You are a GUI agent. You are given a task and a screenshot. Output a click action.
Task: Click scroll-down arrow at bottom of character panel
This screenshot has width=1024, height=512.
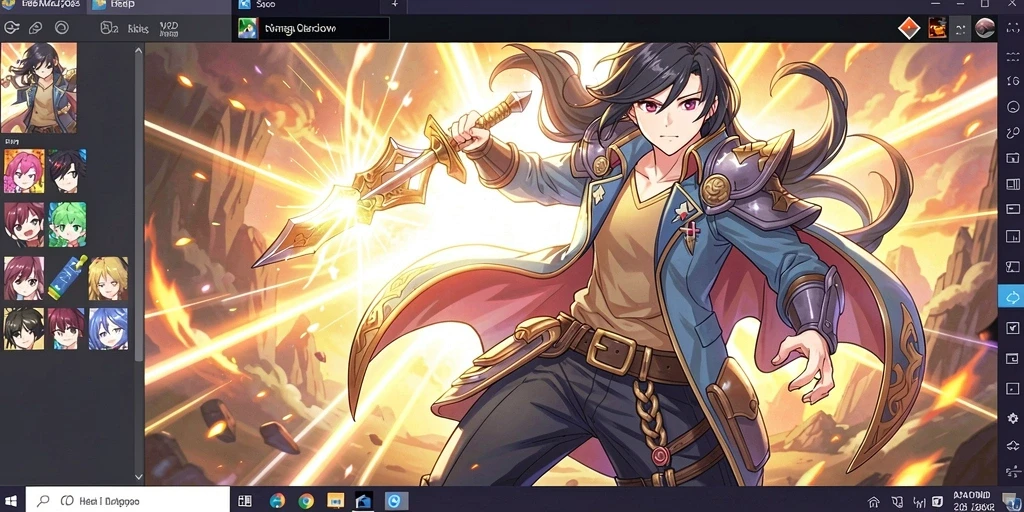pos(138,478)
